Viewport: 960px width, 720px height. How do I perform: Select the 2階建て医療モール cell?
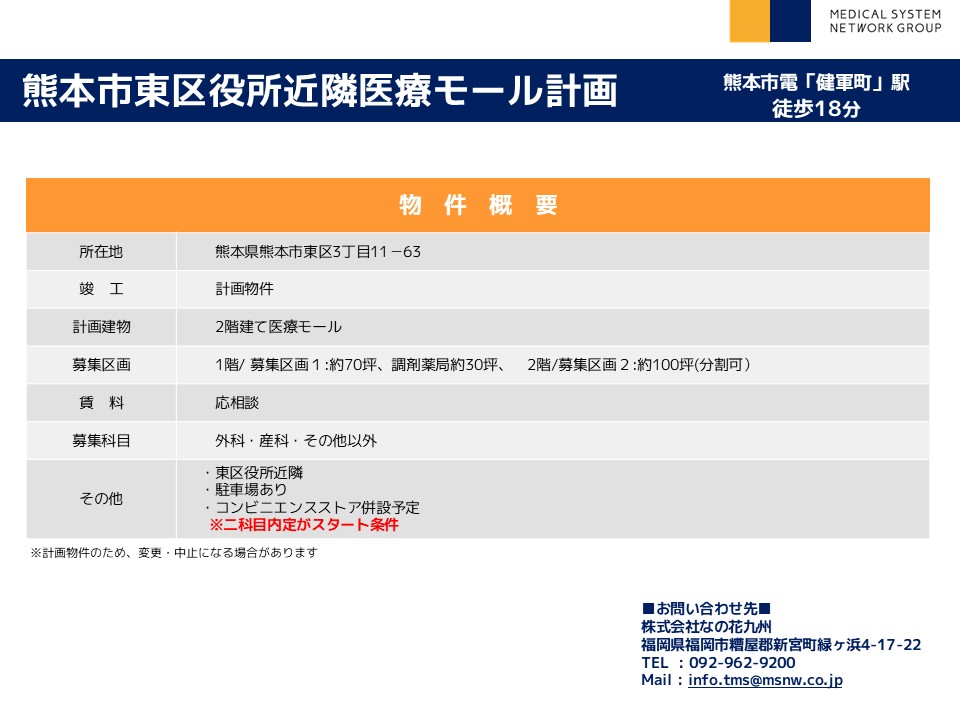pos(278,327)
